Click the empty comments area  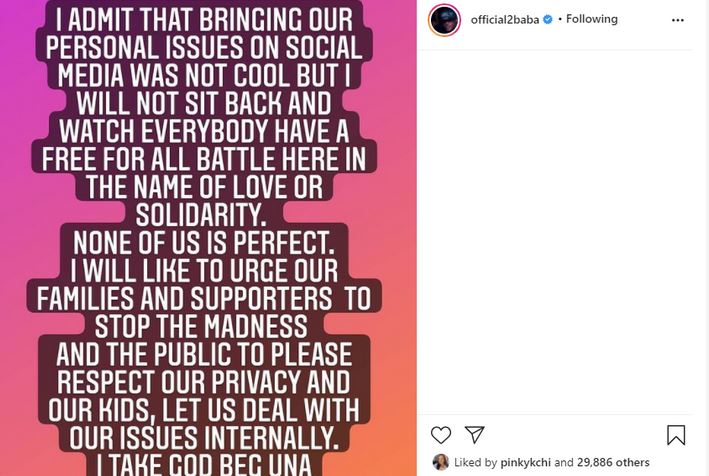(563, 230)
